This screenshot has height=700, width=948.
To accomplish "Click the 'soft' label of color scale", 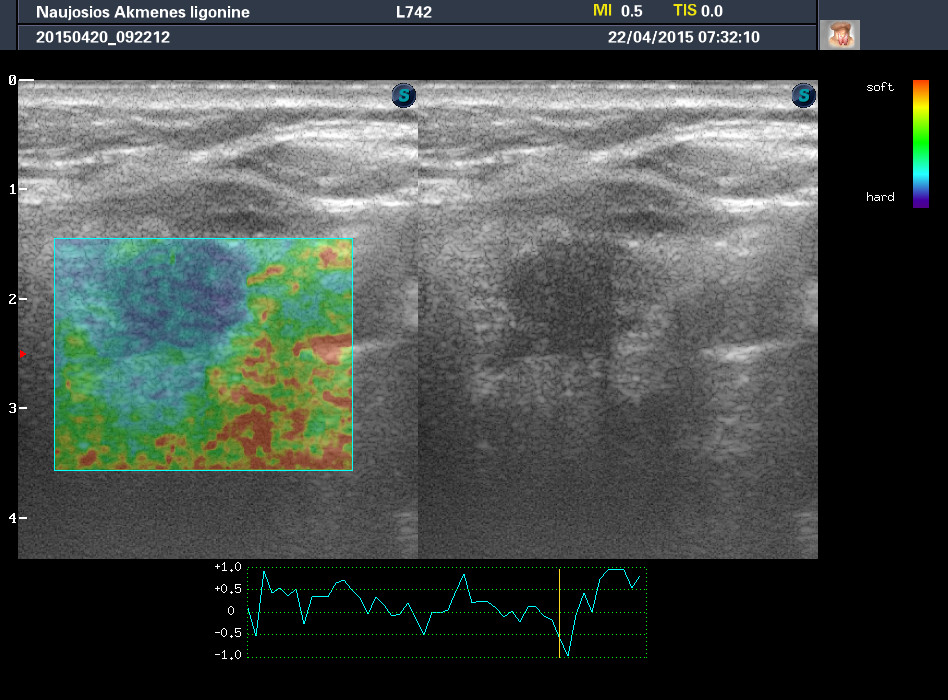I will pos(880,88).
